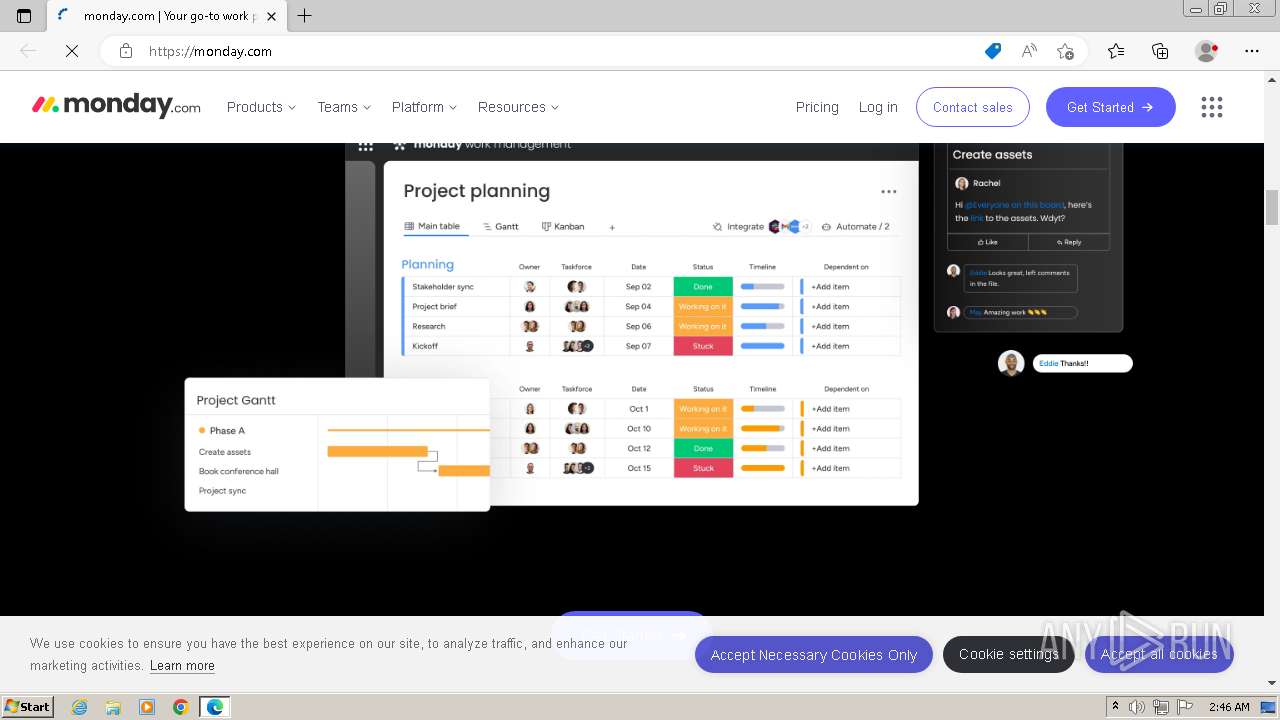The height and width of the screenshot is (720, 1280).
Task: Open the Favorites list icon
Action: pos(1116,51)
